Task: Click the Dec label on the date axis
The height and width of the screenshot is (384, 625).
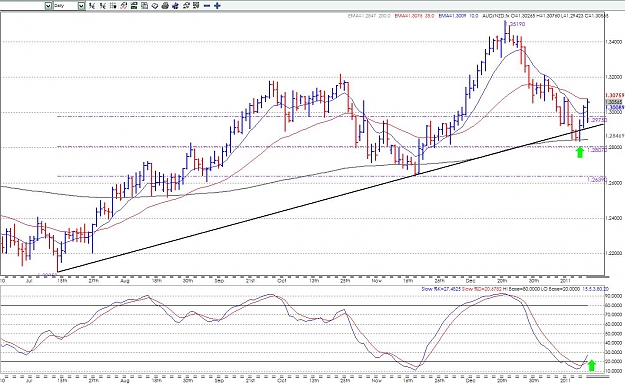Action: pyautogui.click(x=471, y=280)
